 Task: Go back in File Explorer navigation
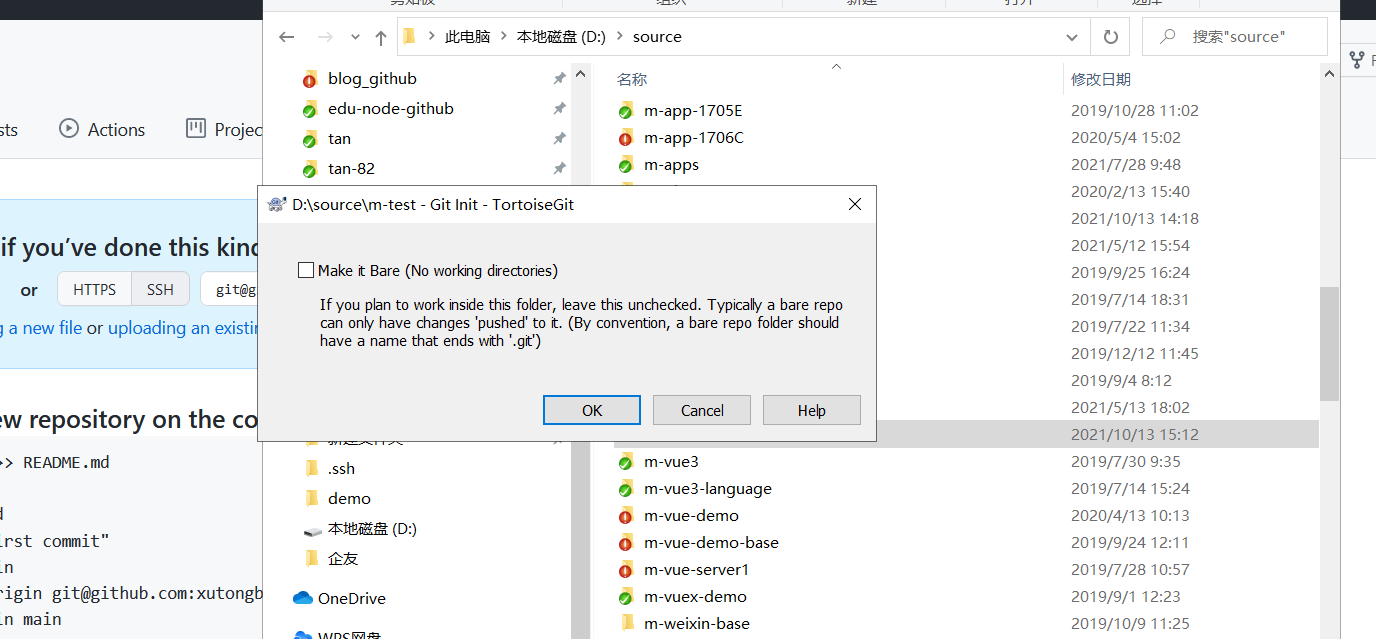coord(287,37)
